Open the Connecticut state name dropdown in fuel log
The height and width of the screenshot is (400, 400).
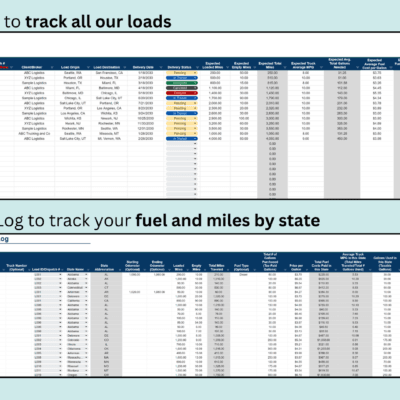coord(86,288)
